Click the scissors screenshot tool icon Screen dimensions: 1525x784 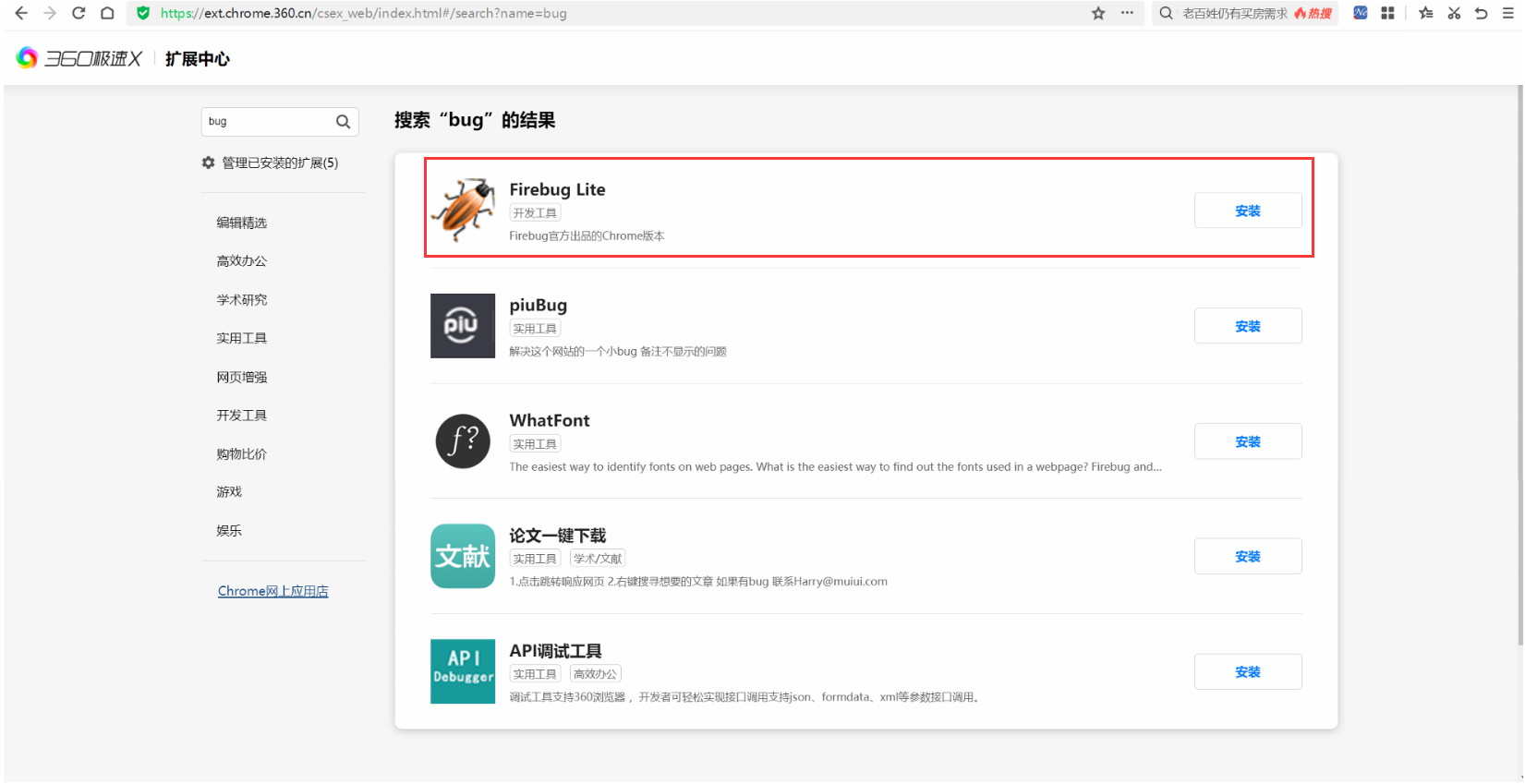1454,13
